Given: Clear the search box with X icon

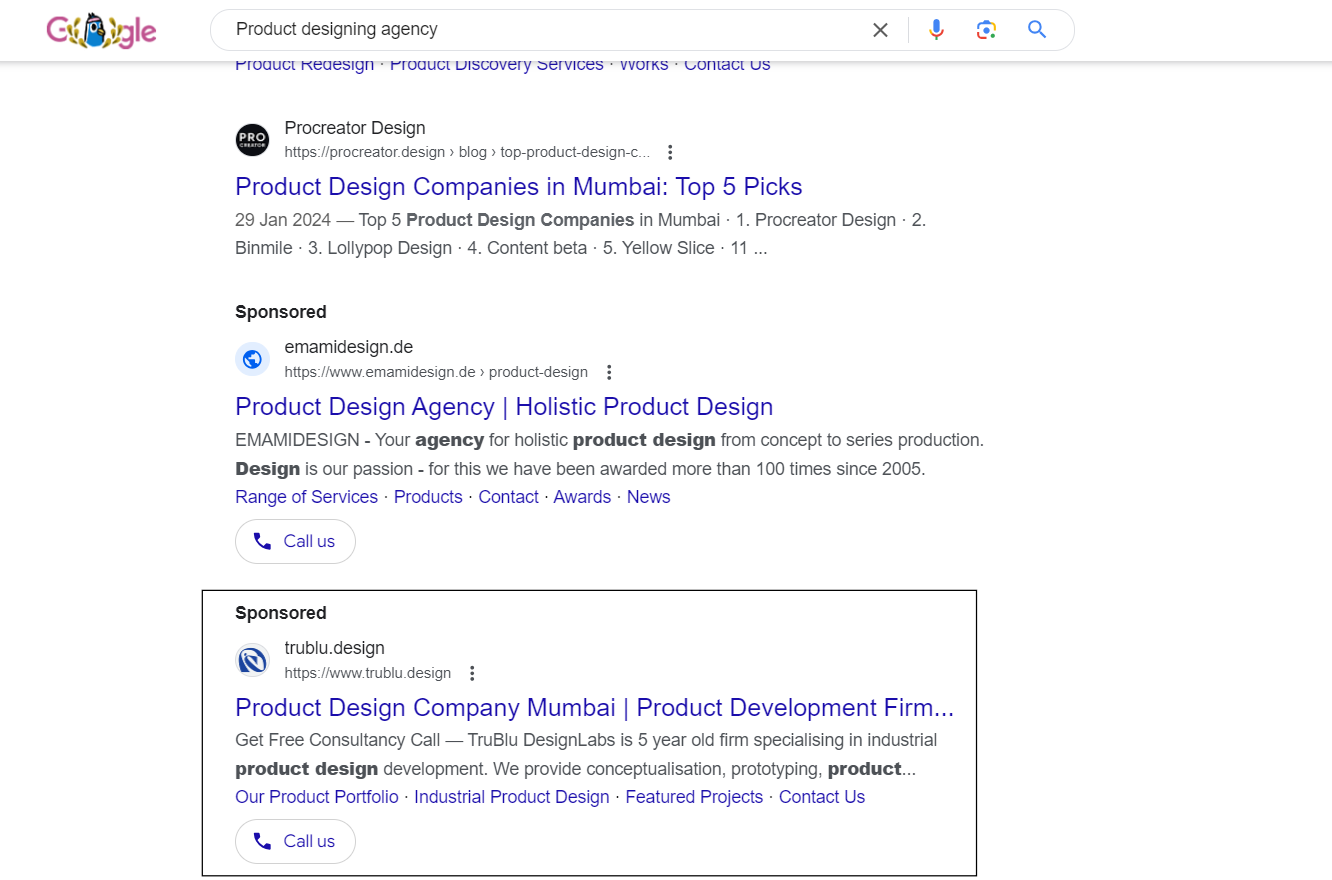Looking at the screenshot, I should point(880,30).
